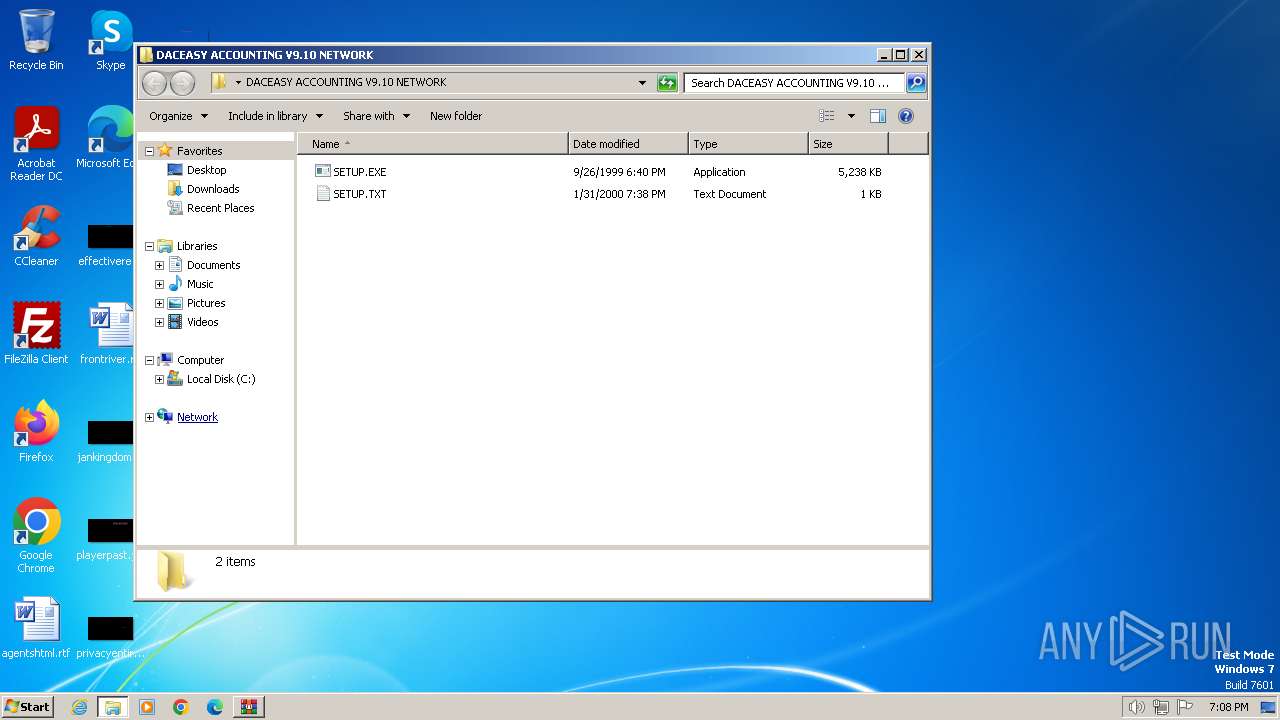Expand the Music library node

coord(159,284)
